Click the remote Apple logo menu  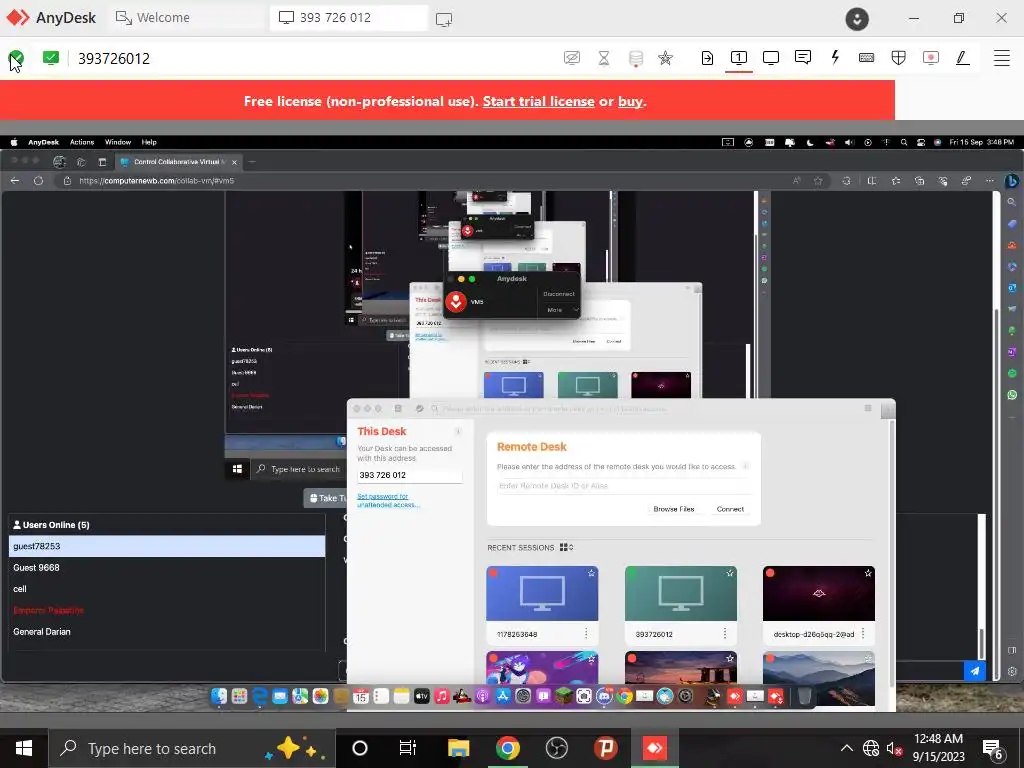click(14, 142)
